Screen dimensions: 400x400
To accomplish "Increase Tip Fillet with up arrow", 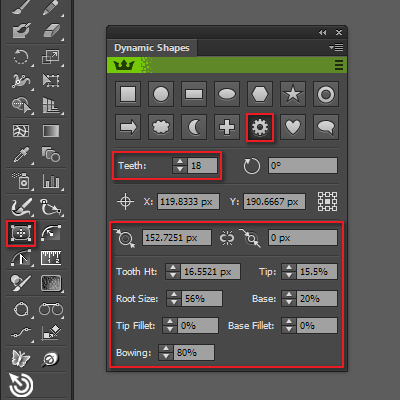I will (x=170, y=322).
